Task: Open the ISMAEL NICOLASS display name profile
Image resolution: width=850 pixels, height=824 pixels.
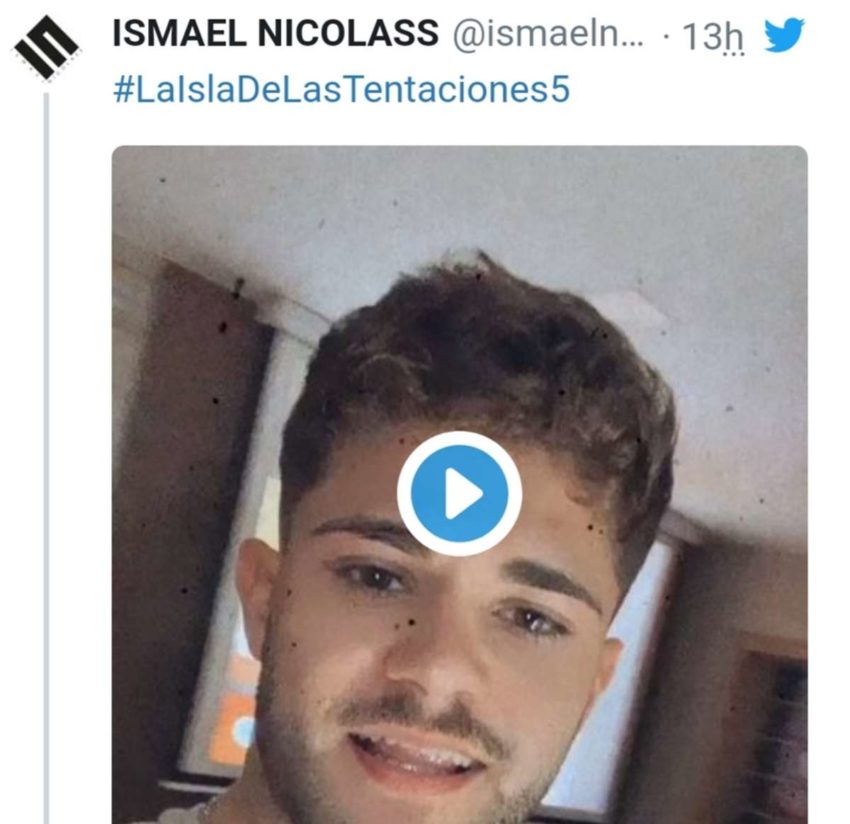Action: point(275,34)
